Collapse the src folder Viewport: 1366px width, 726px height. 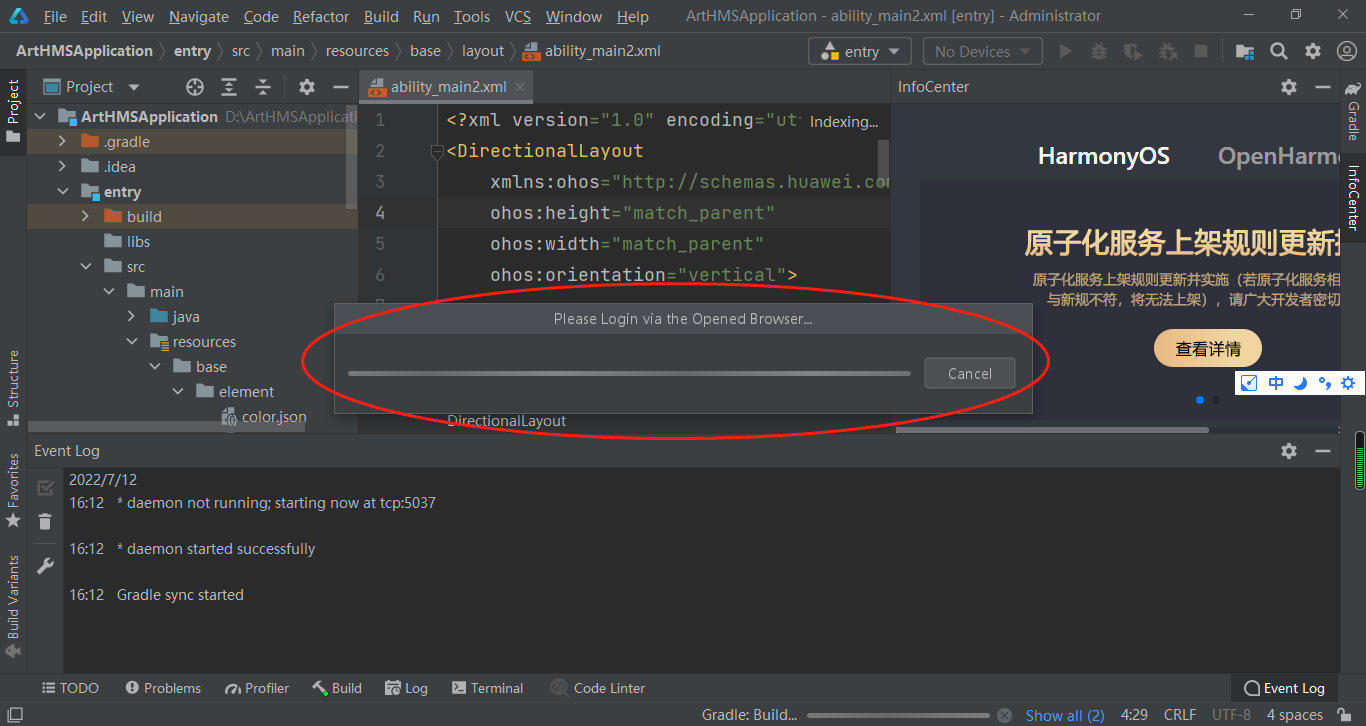coord(85,267)
